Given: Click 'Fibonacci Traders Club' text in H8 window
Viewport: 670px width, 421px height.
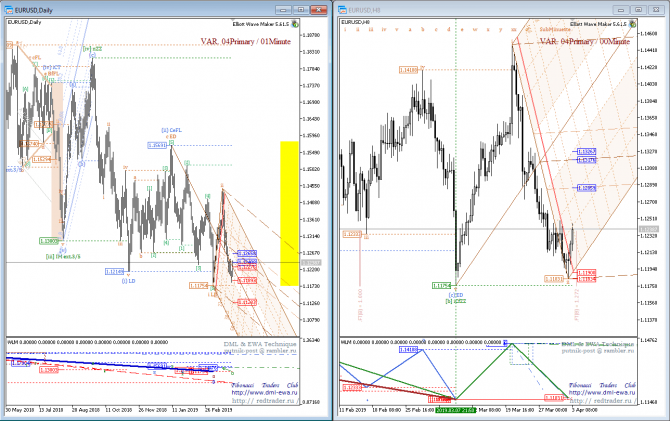Looking at the screenshot, I should tap(602, 385).
